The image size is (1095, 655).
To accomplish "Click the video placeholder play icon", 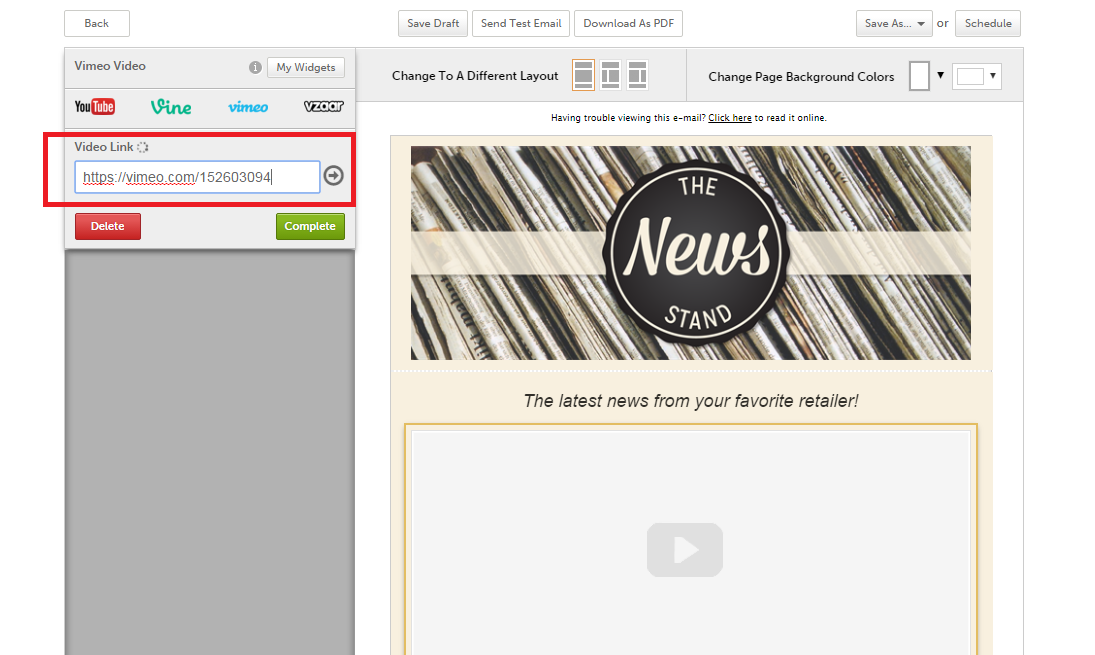I will [x=685, y=550].
